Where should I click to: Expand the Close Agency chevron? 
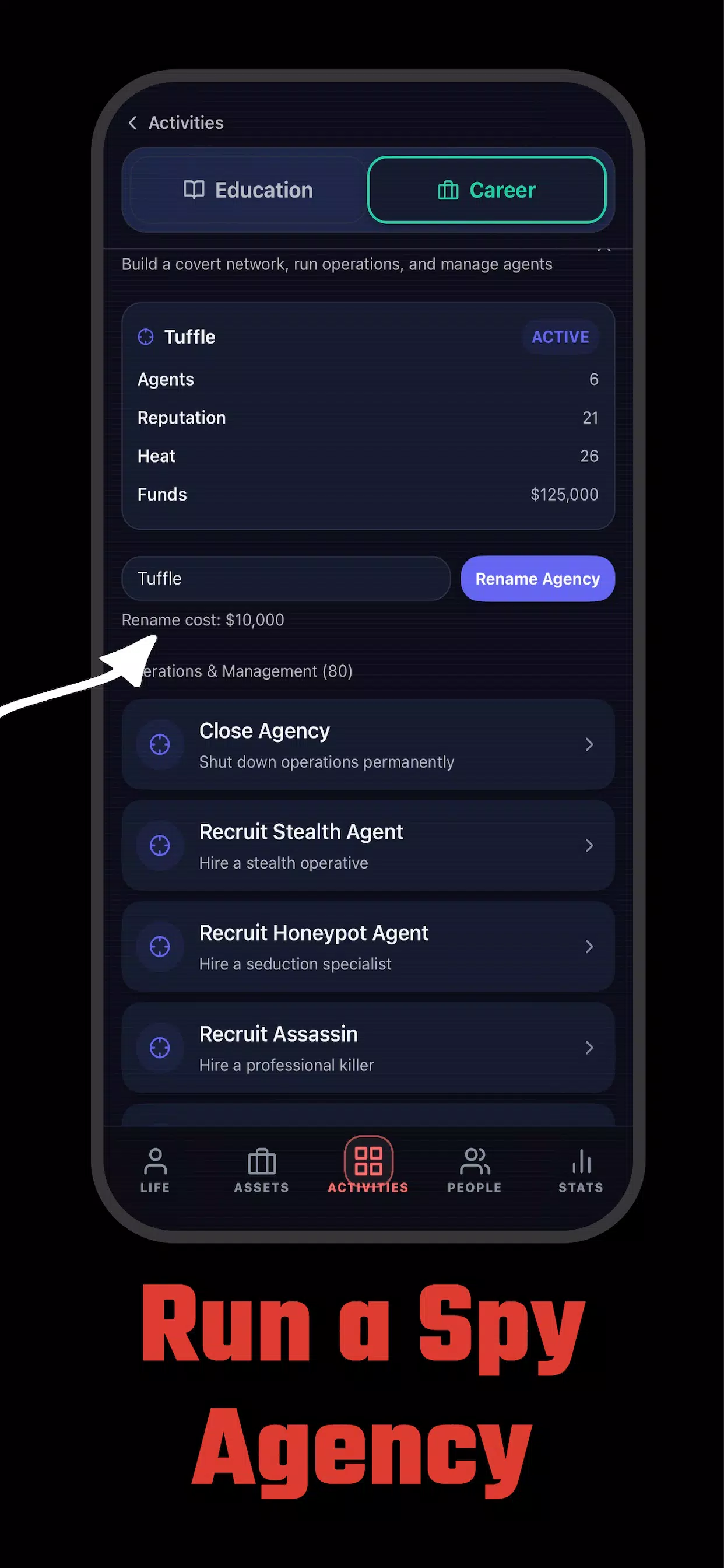tap(589, 744)
